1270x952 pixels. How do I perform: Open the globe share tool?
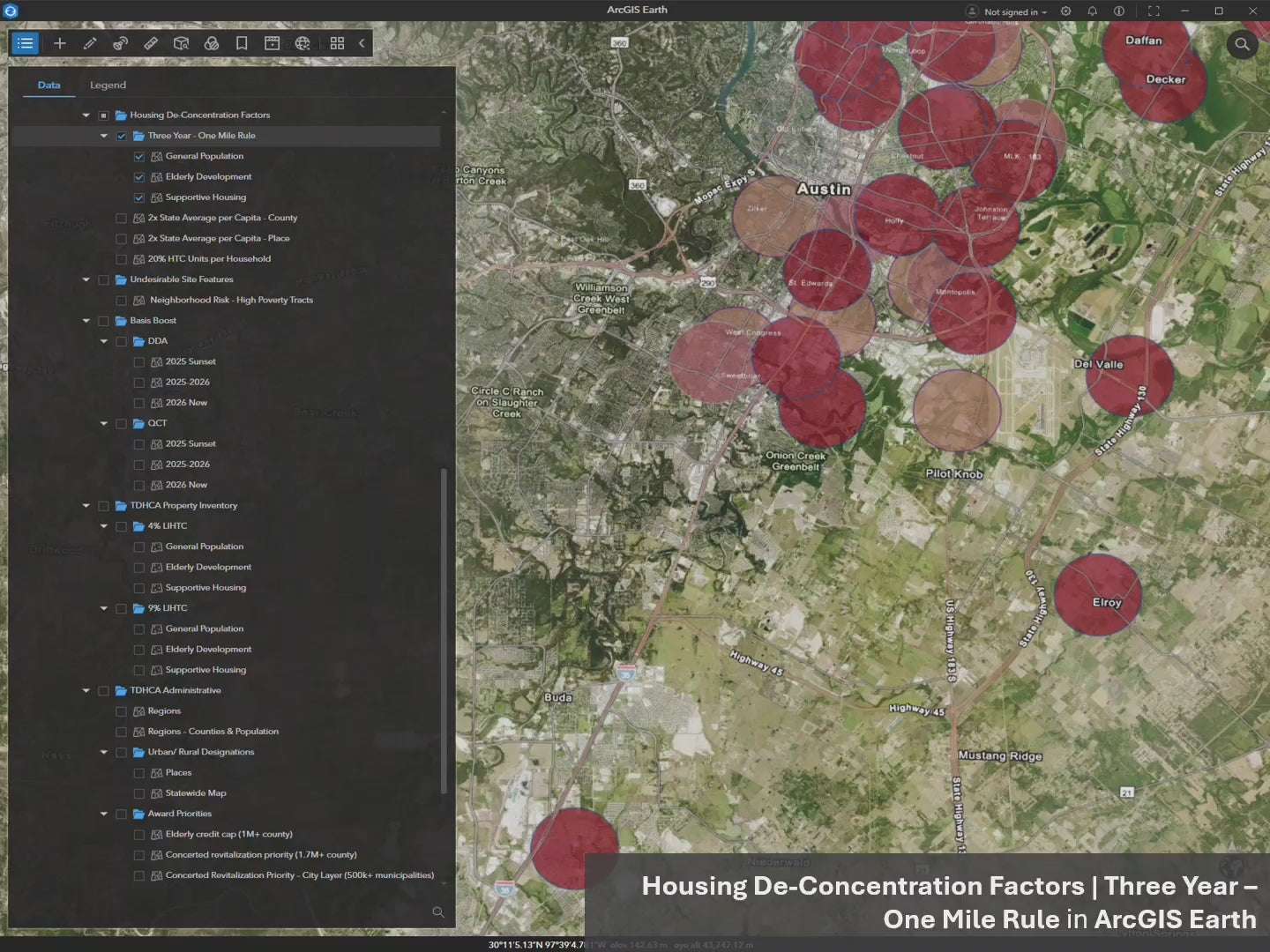(303, 43)
